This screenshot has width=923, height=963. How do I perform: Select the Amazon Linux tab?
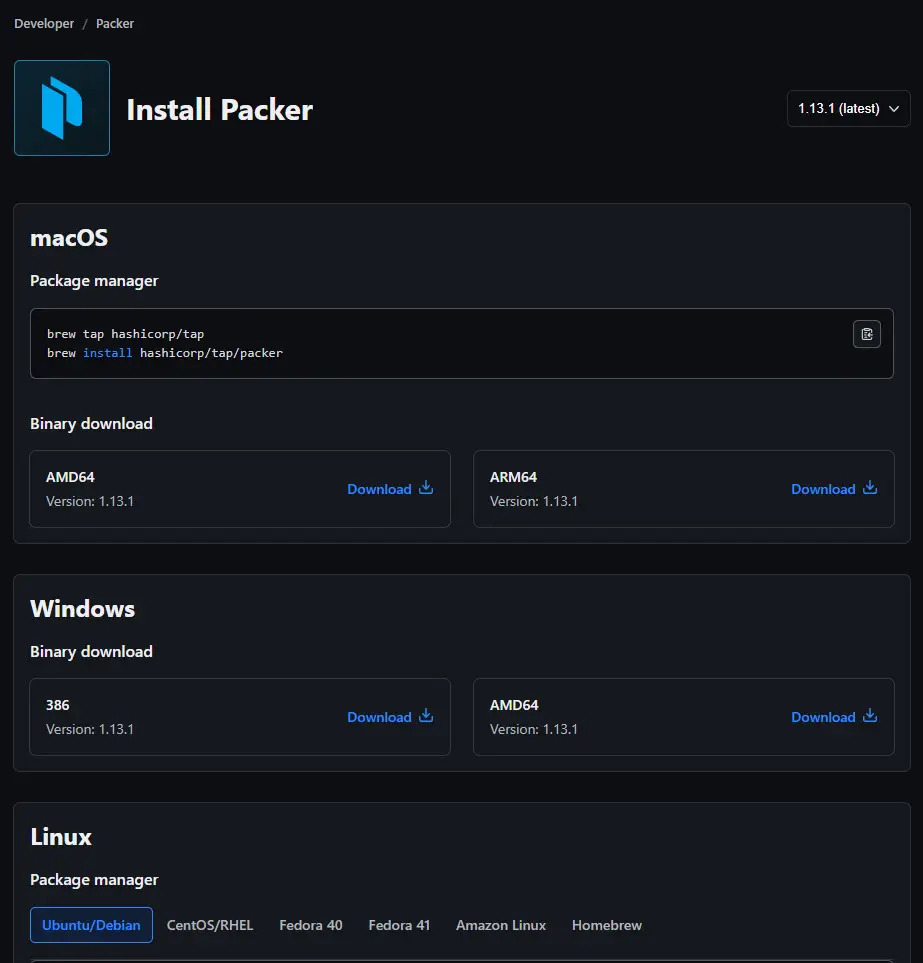point(501,925)
